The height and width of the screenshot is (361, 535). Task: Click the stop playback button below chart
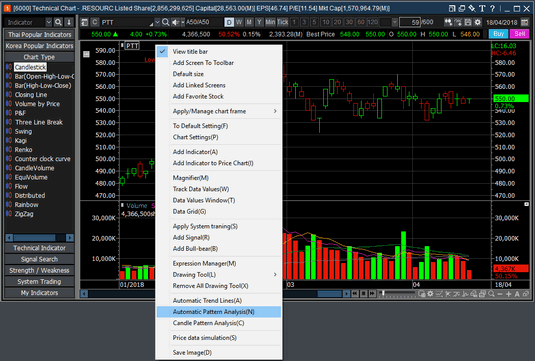363,293
